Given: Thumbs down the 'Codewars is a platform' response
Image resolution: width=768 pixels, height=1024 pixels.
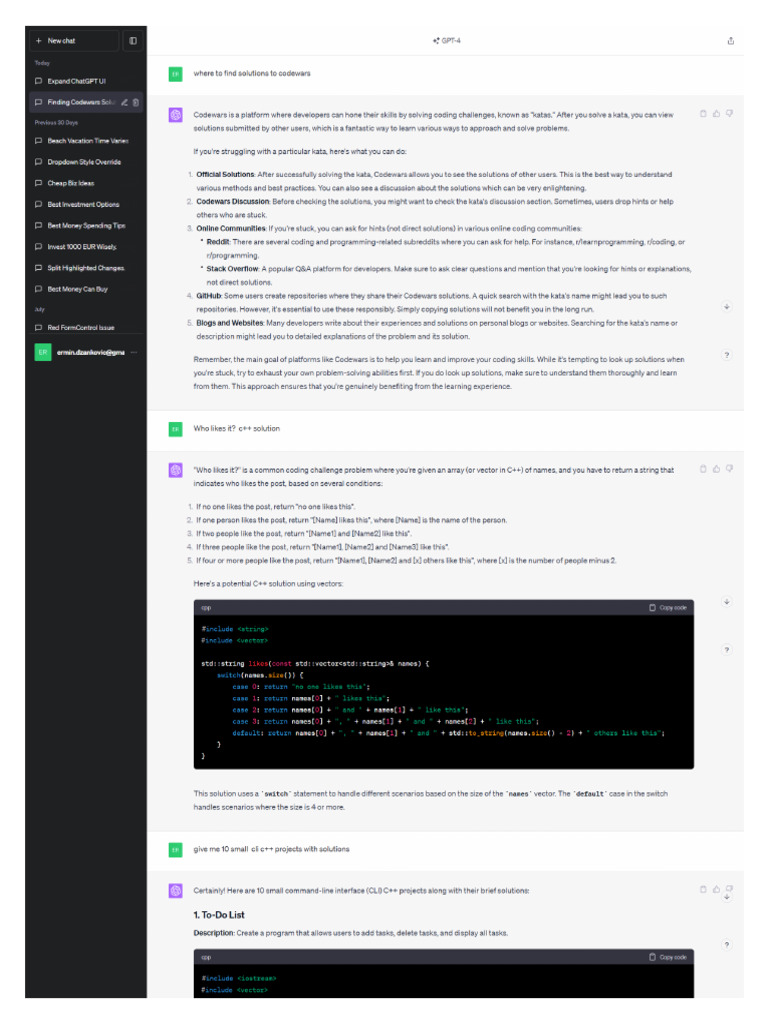Looking at the screenshot, I should pos(729,114).
